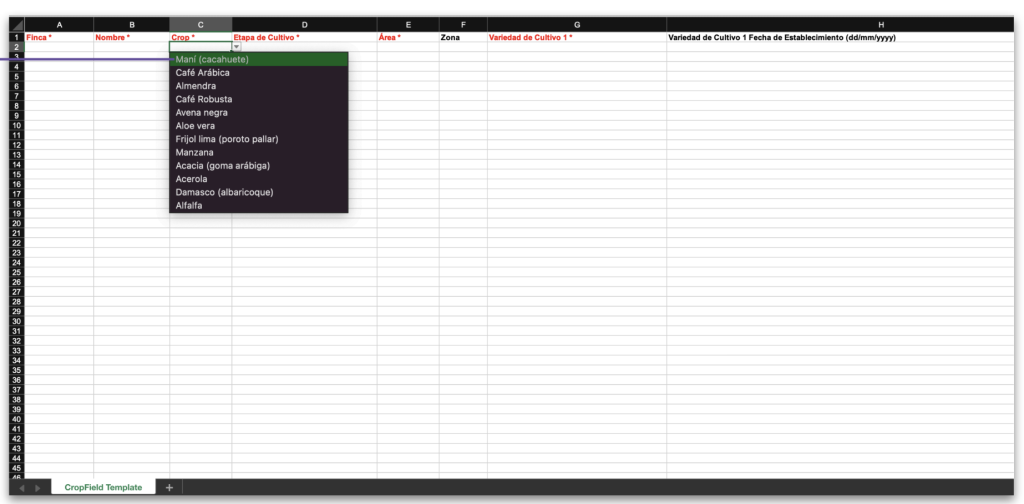This screenshot has width=1024, height=504.
Task: Click the Crop * header cell
Action: click(x=200, y=38)
